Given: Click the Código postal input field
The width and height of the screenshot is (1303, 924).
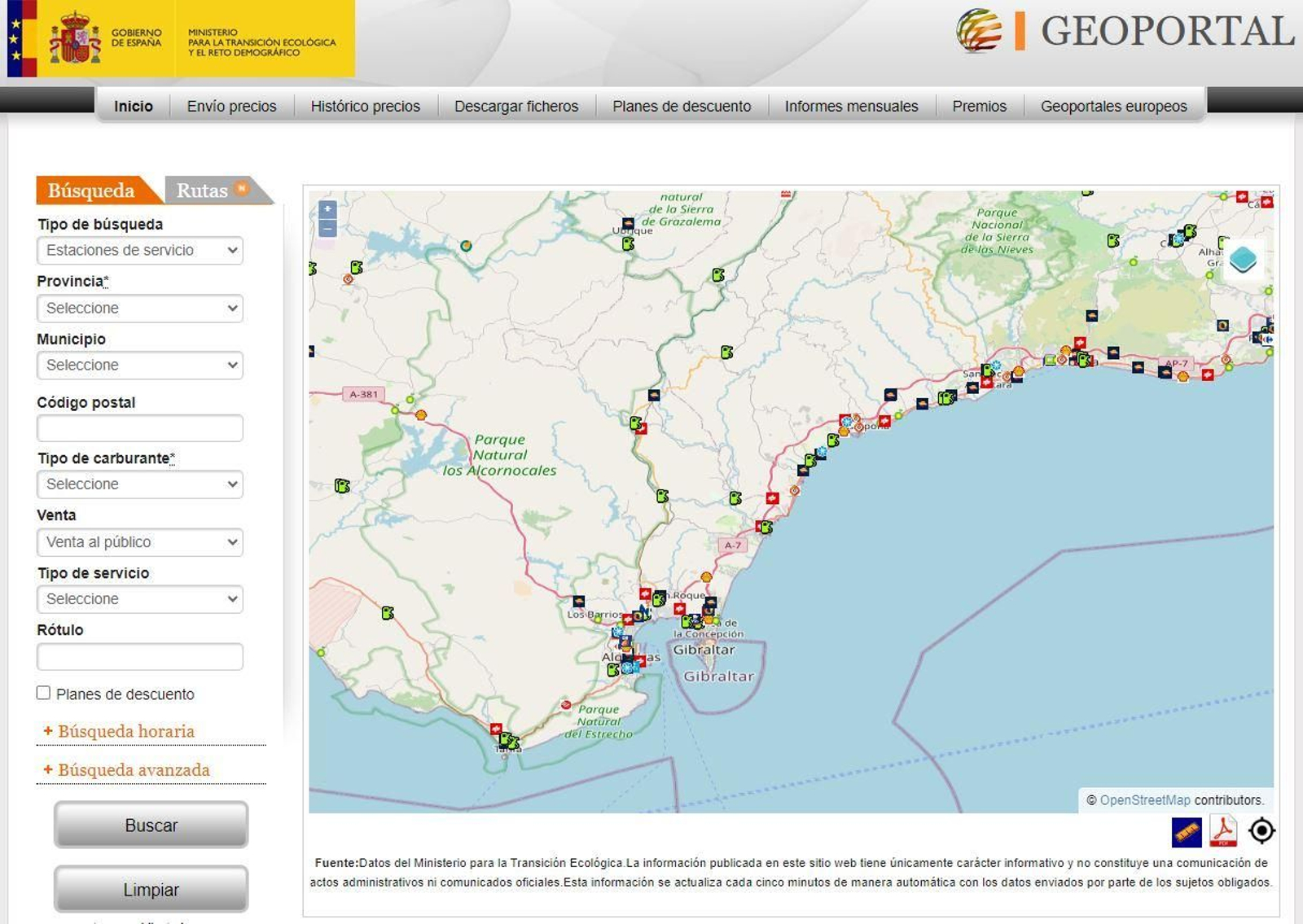Looking at the screenshot, I should pos(139,428).
